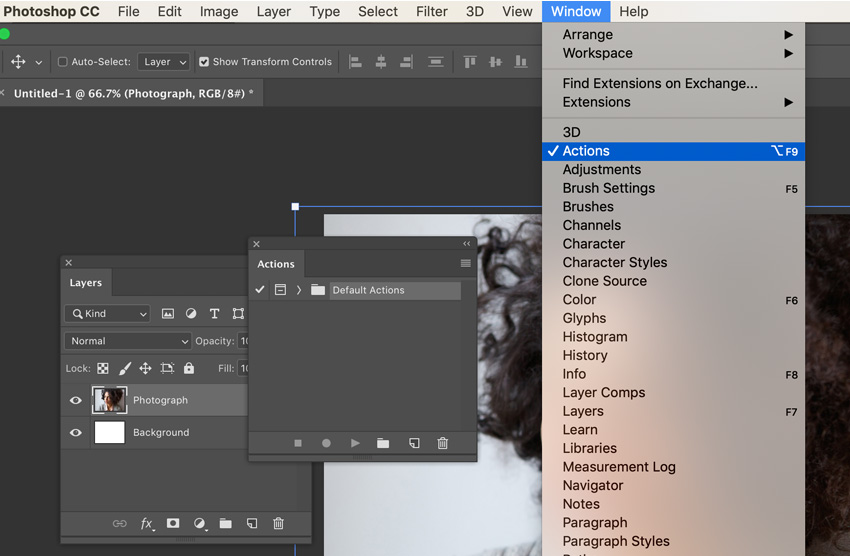This screenshot has width=850, height=556.
Task: Uncheck Show Transform Controls
Action: (204, 62)
